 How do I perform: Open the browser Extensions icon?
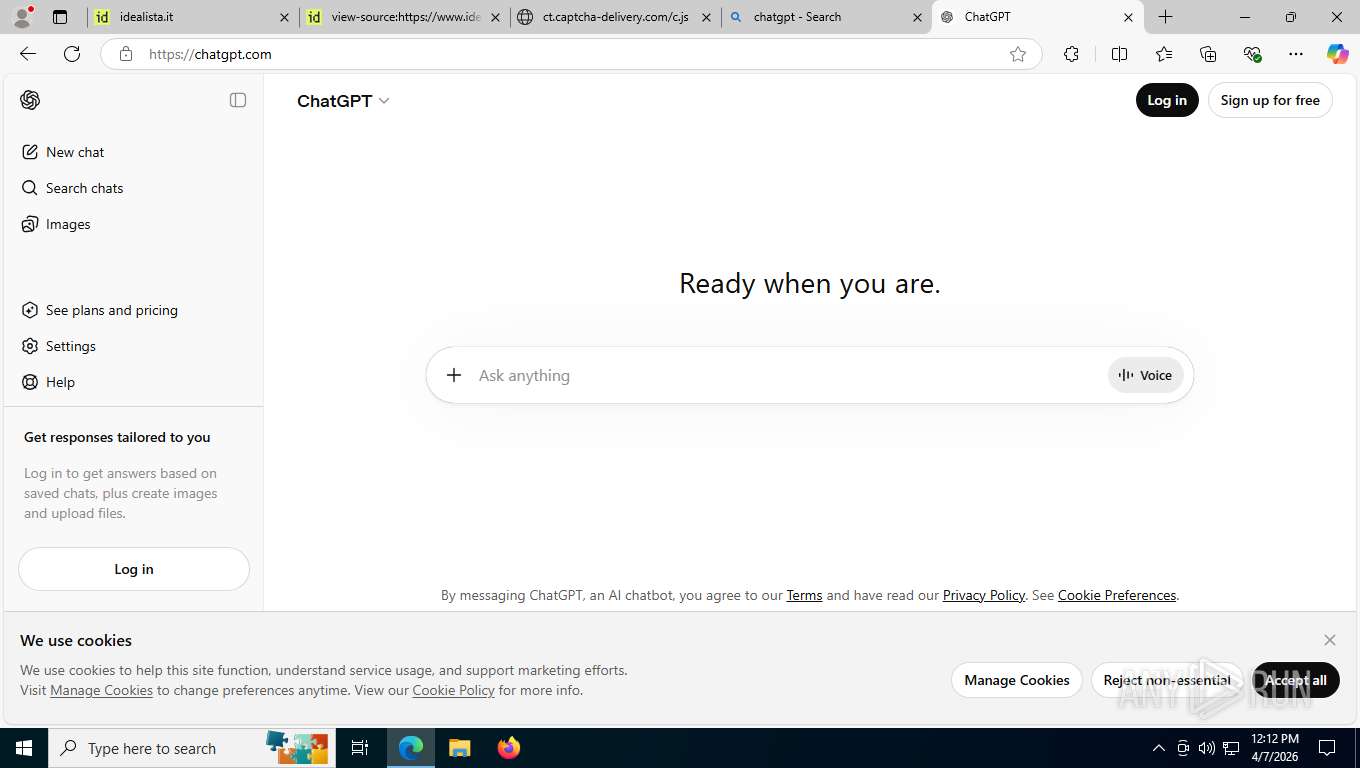pyautogui.click(x=1071, y=54)
